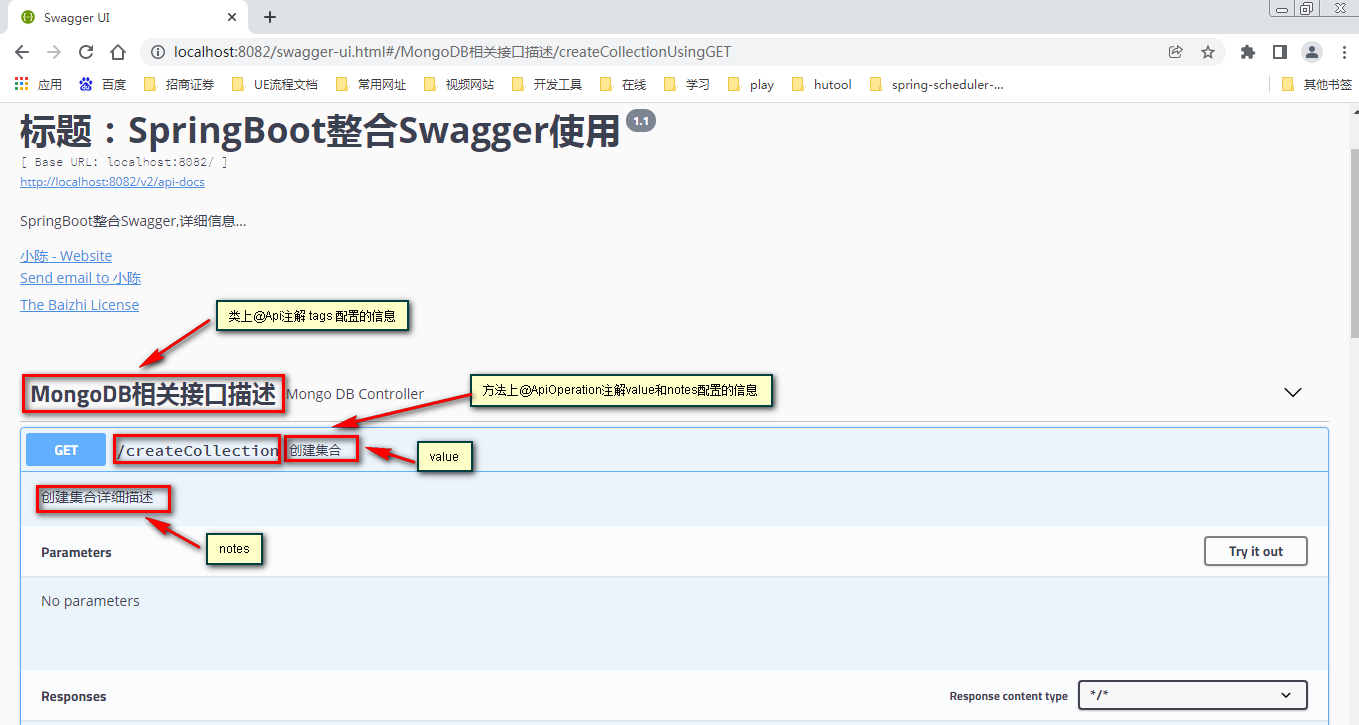Image resolution: width=1359 pixels, height=725 pixels.
Task: View site information icon in address bar
Action: coord(157,52)
